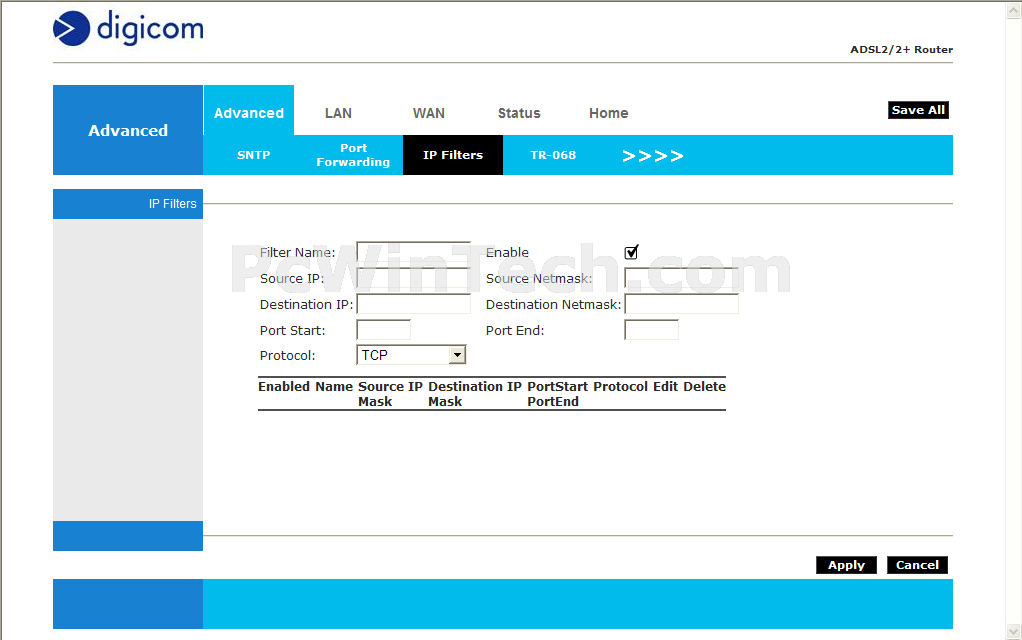
Task: Click the digicom logo icon
Action: (71, 28)
